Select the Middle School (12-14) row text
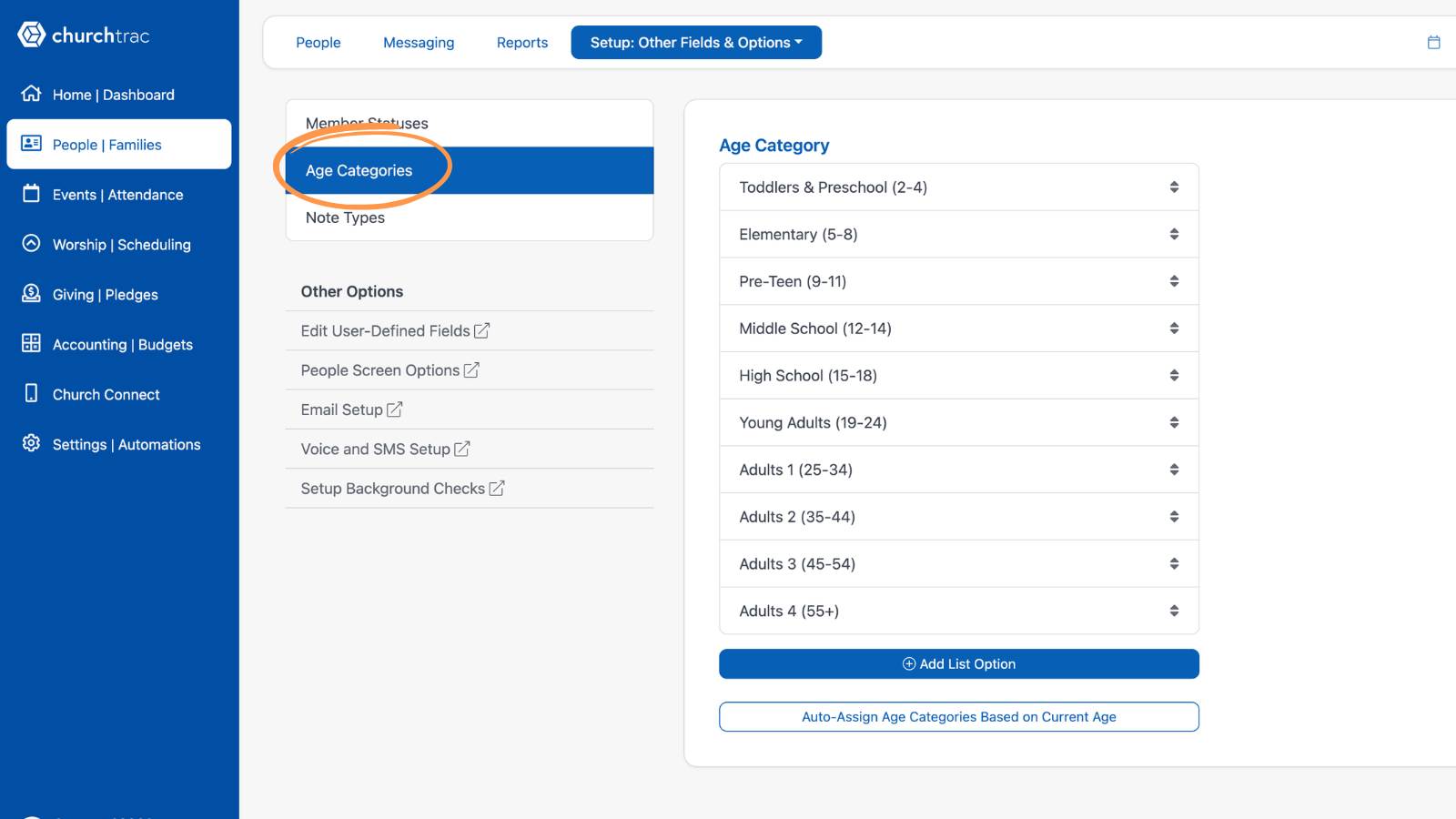Viewport: 1456px width, 819px height. (x=815, y=329)
